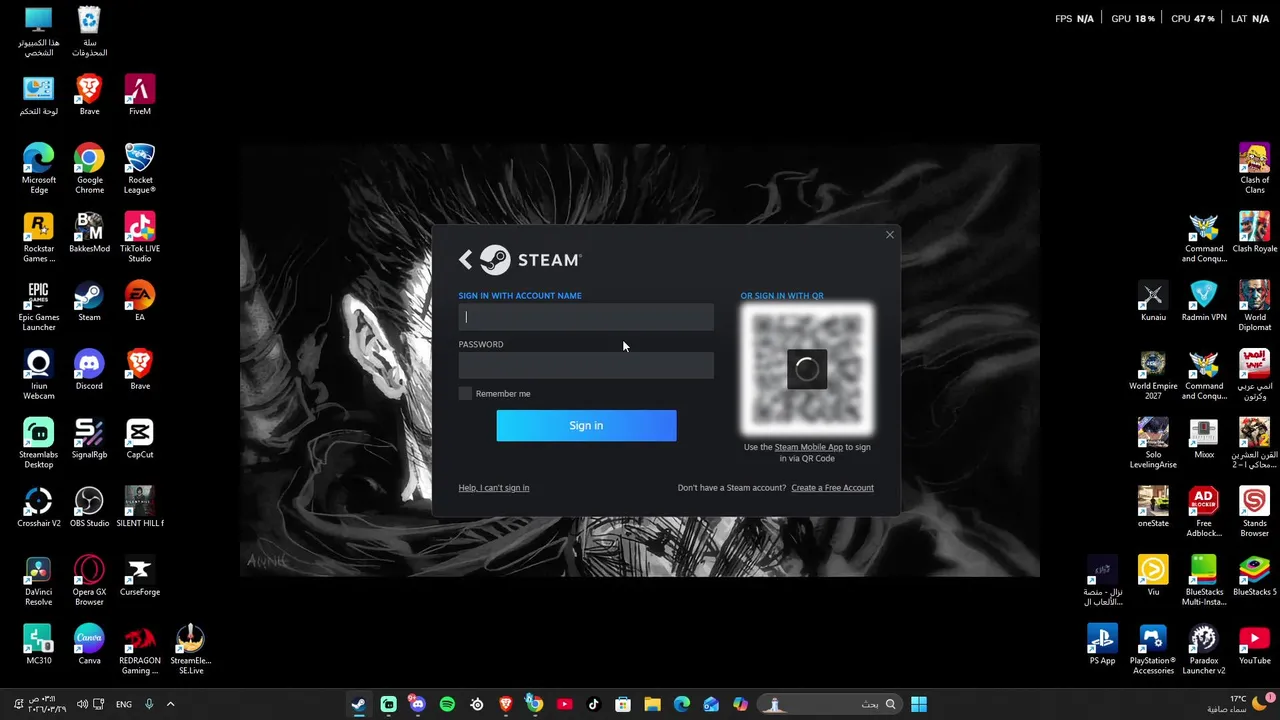Open Clash Royale desktop icon
The image size is (1280, 720).
pyautogui.click(x=1254, y=232)
